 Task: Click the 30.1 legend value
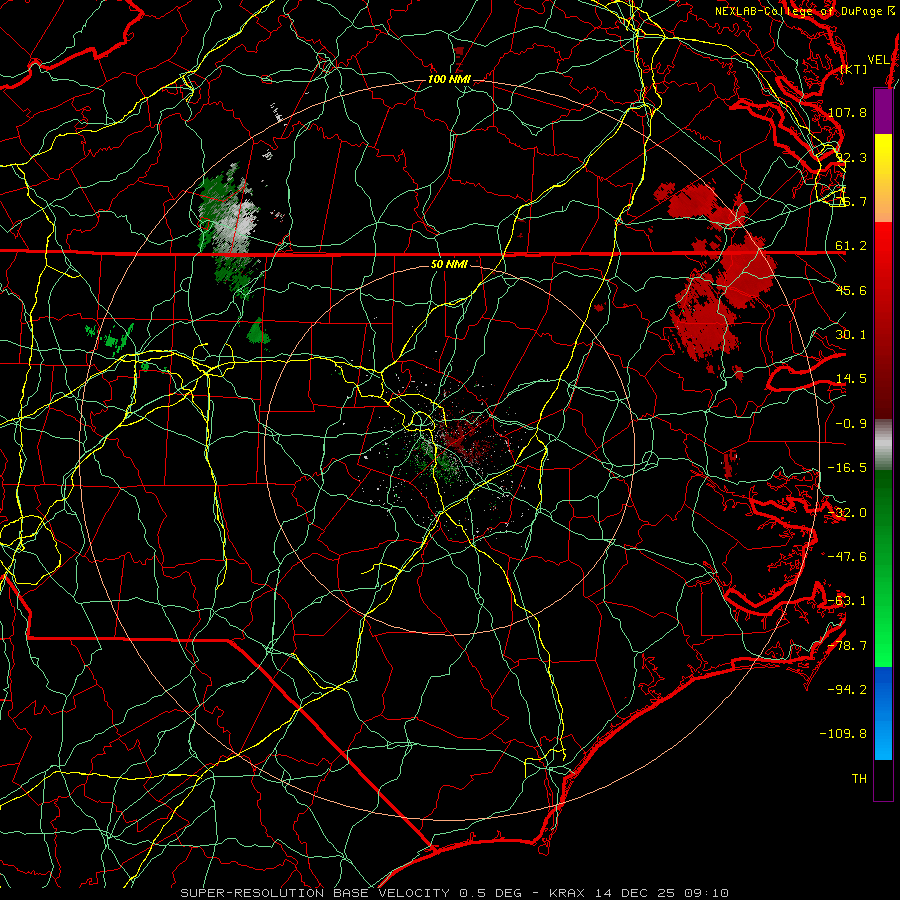pyautogui.click(x=851, y=335)
